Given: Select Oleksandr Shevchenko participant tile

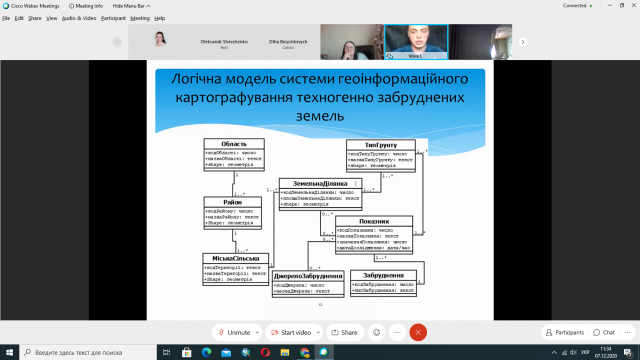Looking at the screenshot, I should [224, 42].
